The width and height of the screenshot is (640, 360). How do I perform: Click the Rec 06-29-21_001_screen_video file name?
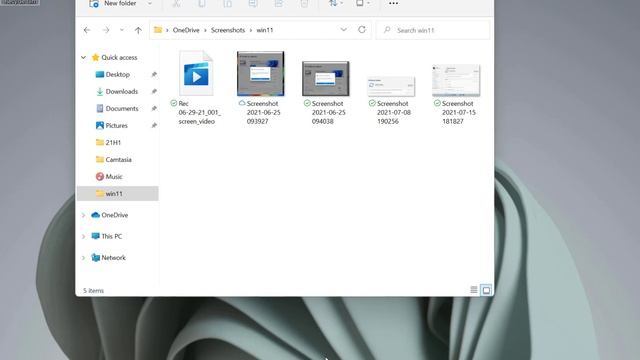point(200,113)
